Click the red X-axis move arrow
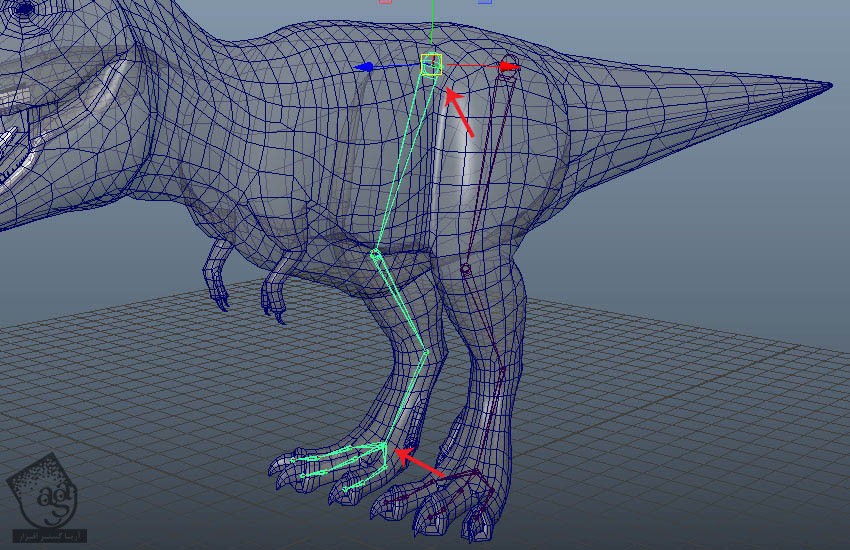850x550 pixels. click(509, 67)
